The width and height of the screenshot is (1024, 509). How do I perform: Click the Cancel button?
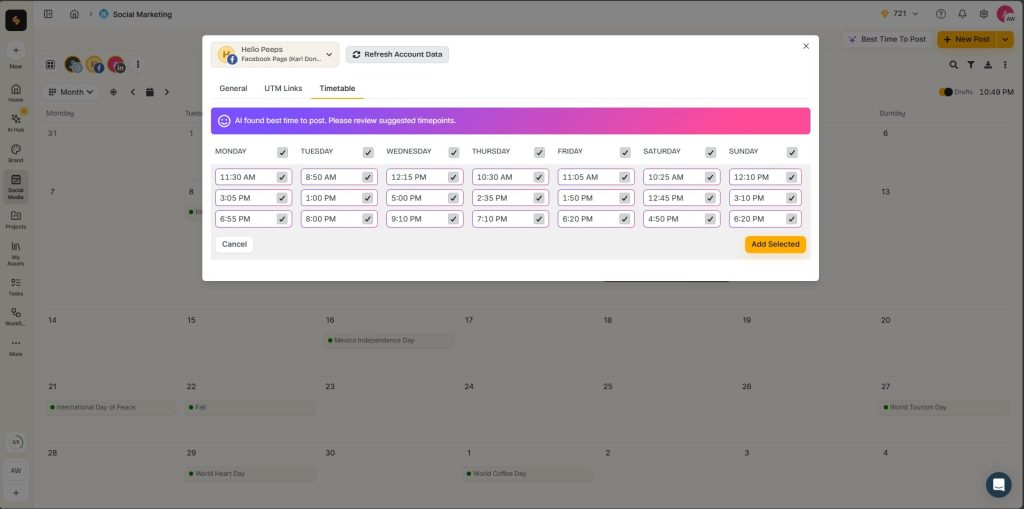[234, 244]
